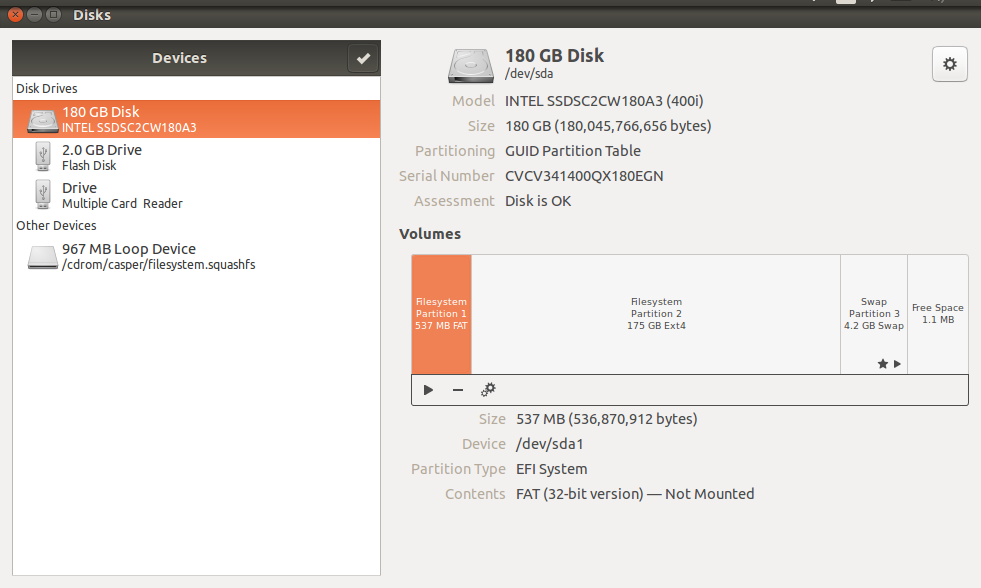The height and width of the screenshot is (588, 981).
Task: Click the 180 GB Disk hard drive icon in list
Action: (x=43, y=121)
